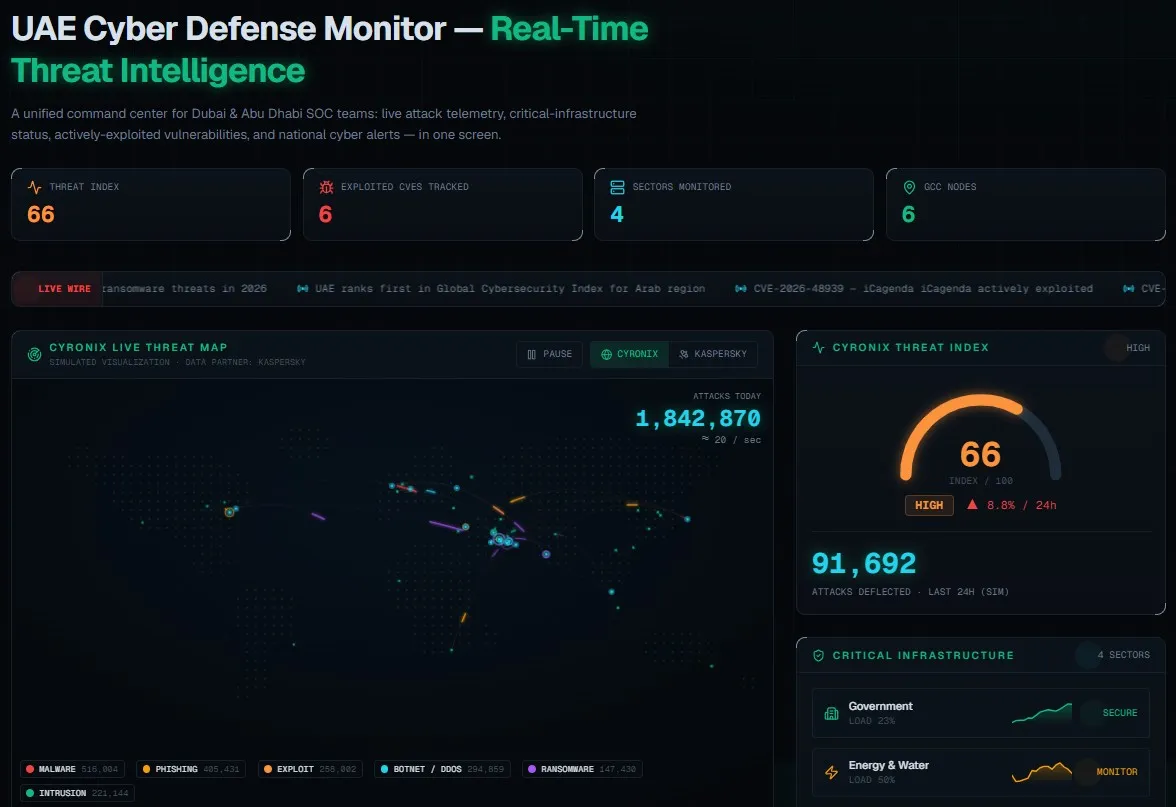The width and height of the screenshot is (1176, 807).
Task: Click the Cyronix Live Threat Map radar icon
Action: (x=34, y=354)
